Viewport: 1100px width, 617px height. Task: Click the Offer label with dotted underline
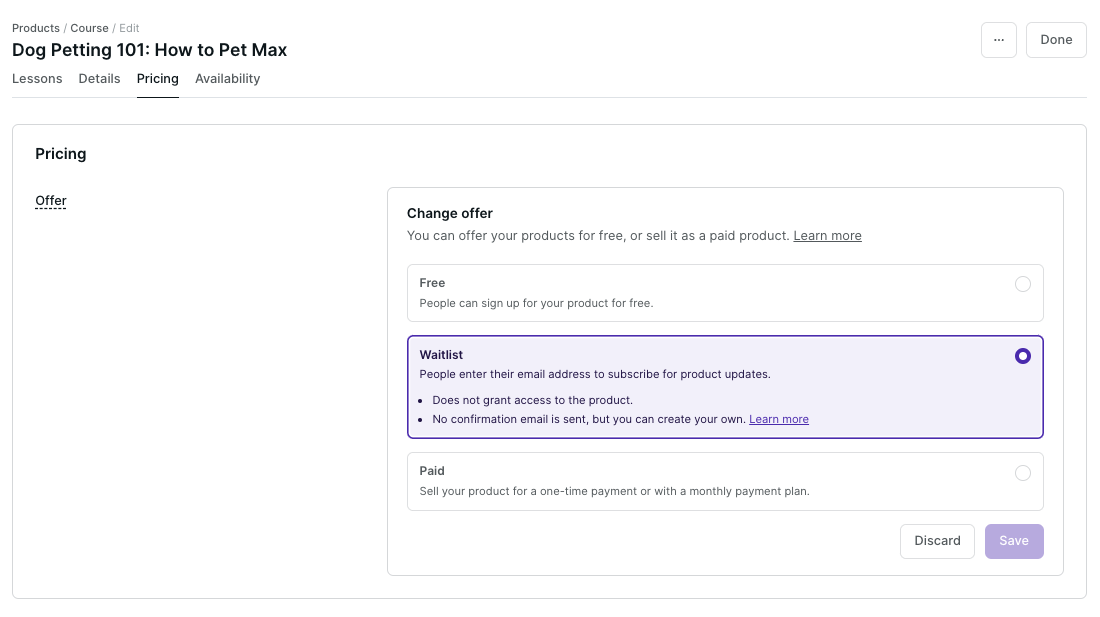[x=51, y=201]
